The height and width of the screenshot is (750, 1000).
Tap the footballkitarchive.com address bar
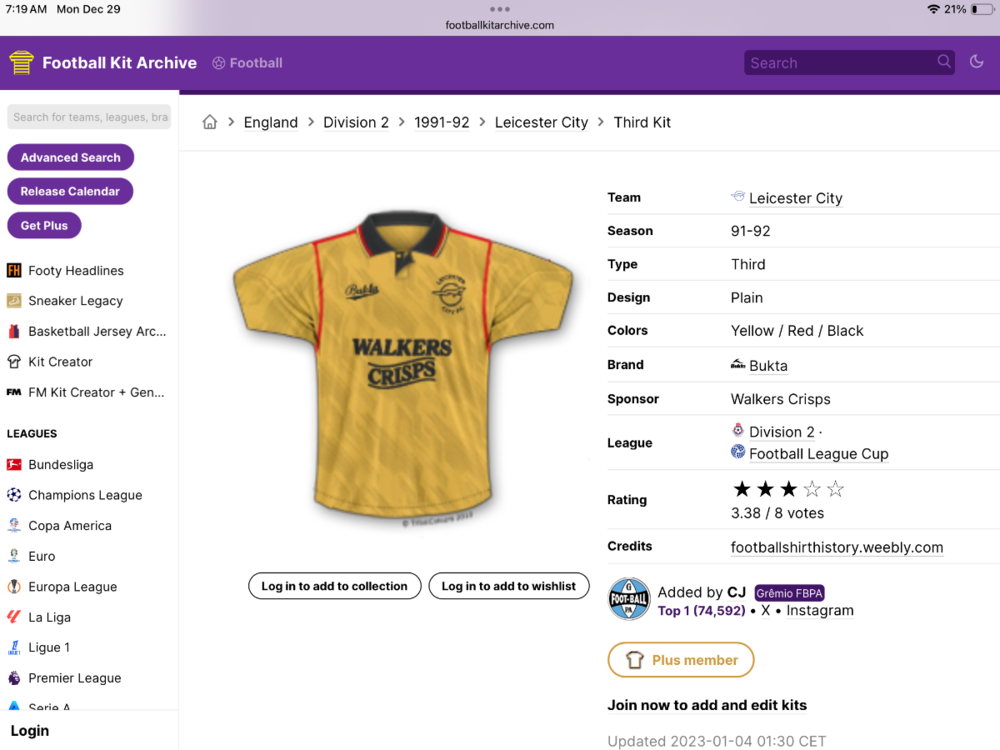(499, 26)
